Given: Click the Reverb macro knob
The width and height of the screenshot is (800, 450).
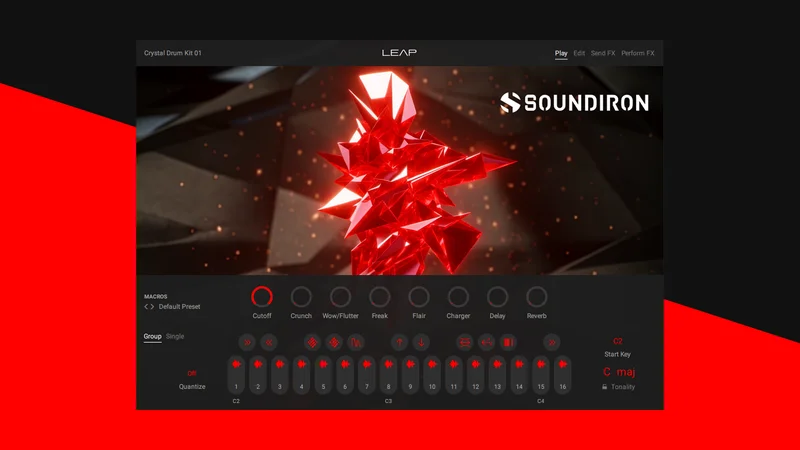Looking at the screenshot, I should click(537, 296).
